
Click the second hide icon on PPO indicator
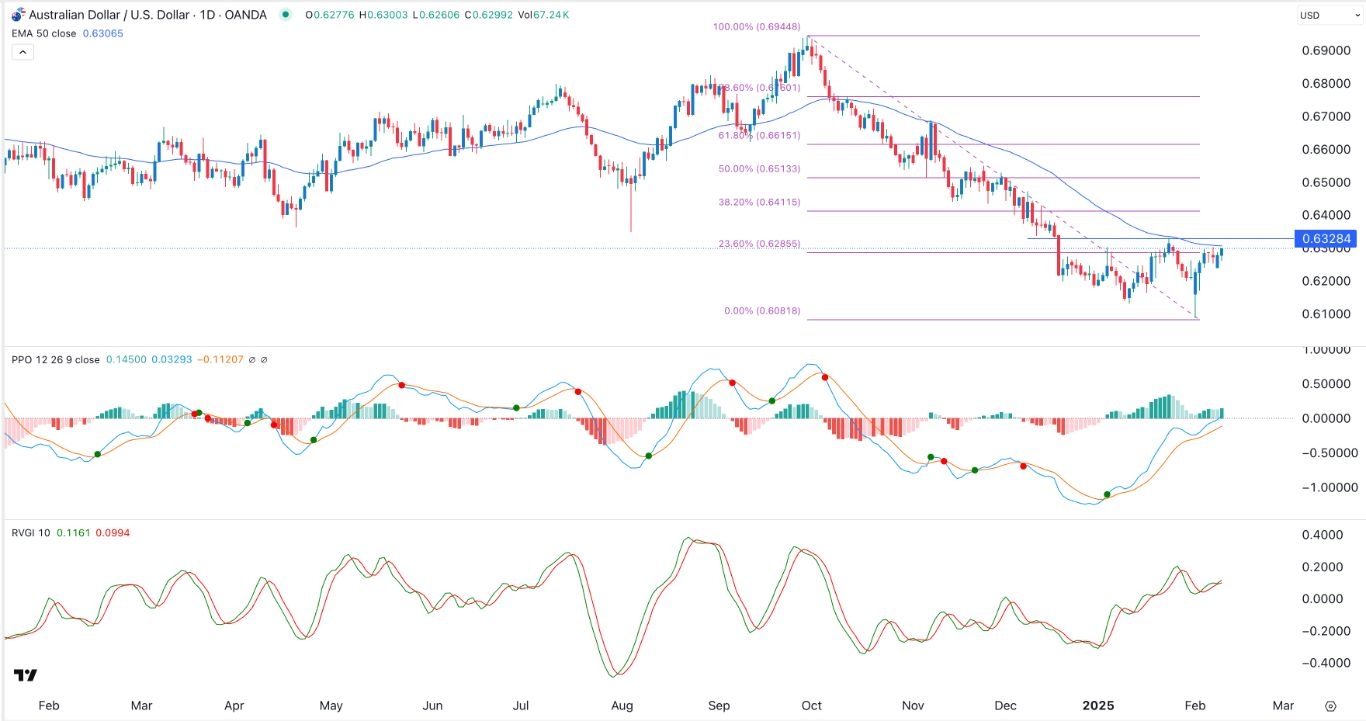click(x=265, y=359)
